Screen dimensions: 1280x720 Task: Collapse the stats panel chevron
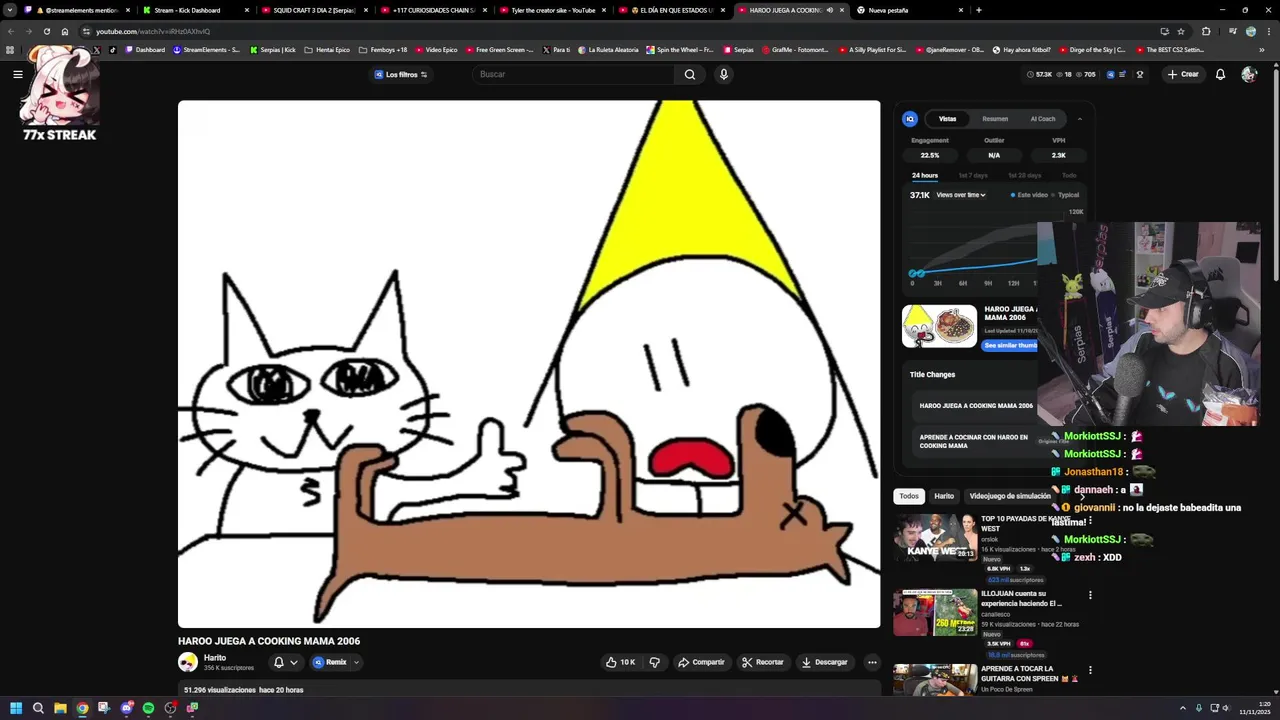point(1079,119)
